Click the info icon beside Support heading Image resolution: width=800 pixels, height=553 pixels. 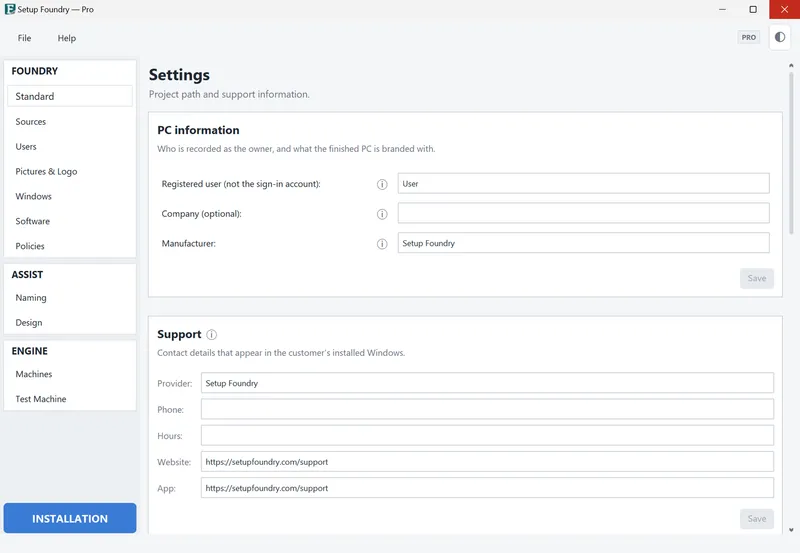212,335
